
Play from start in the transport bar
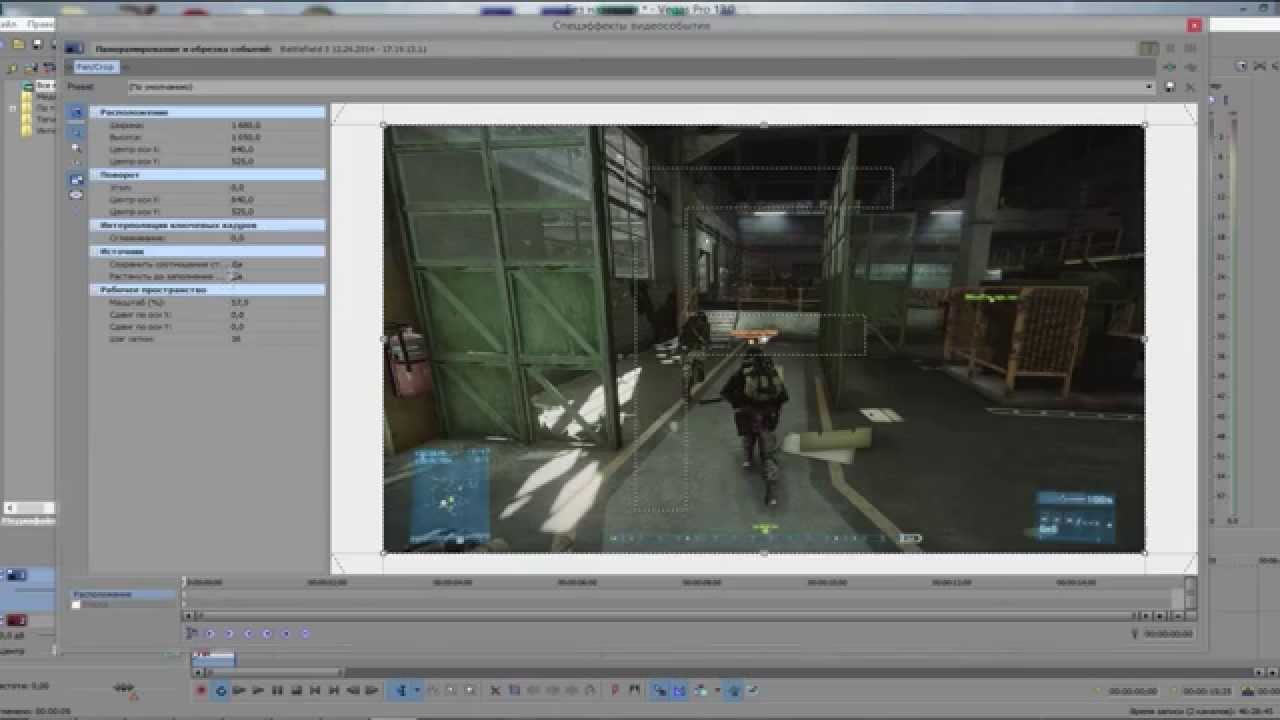click(x=240, y=690)
